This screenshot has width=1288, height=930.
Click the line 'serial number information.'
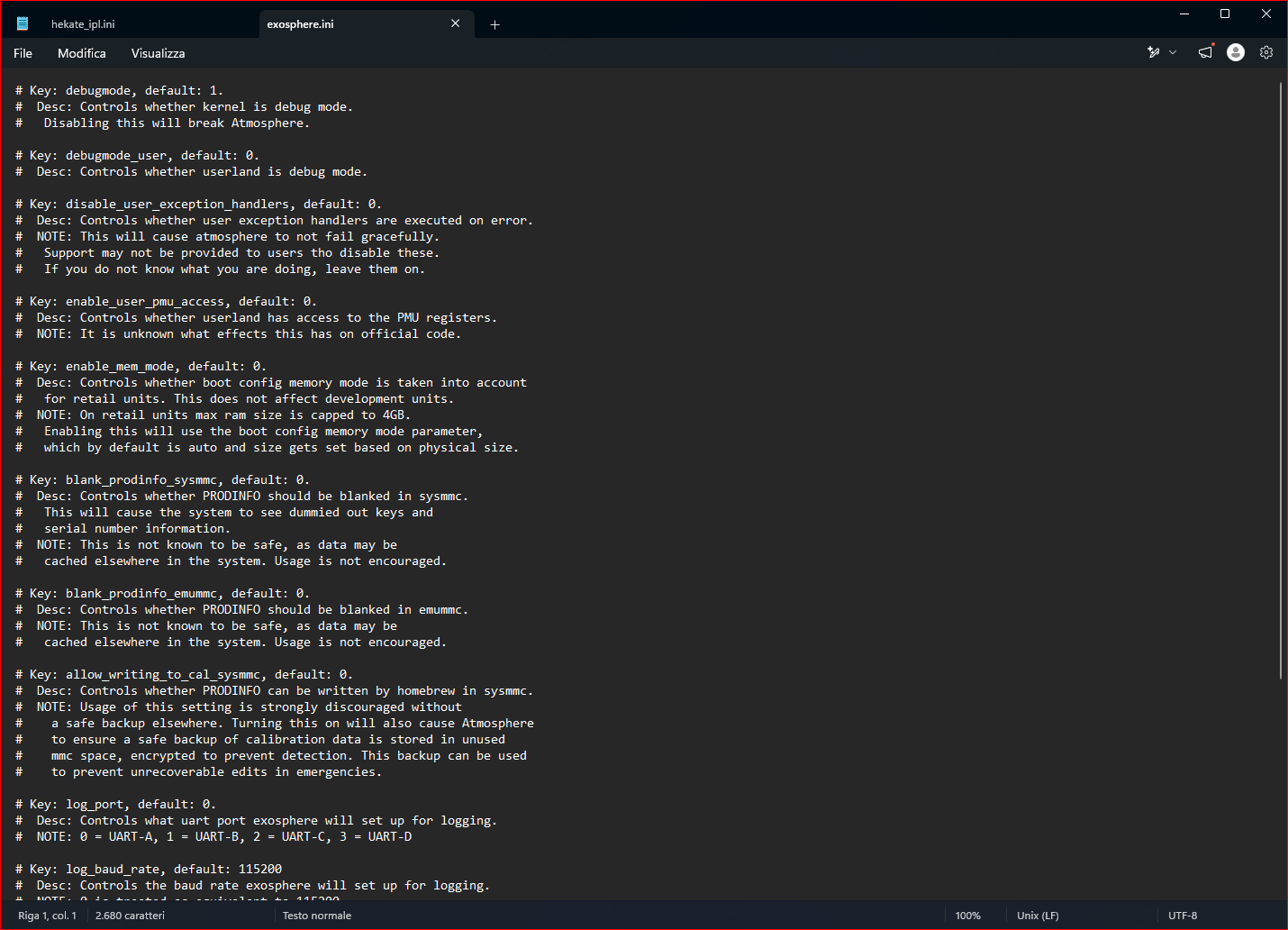pyautogui.click(x=122, y=529)
